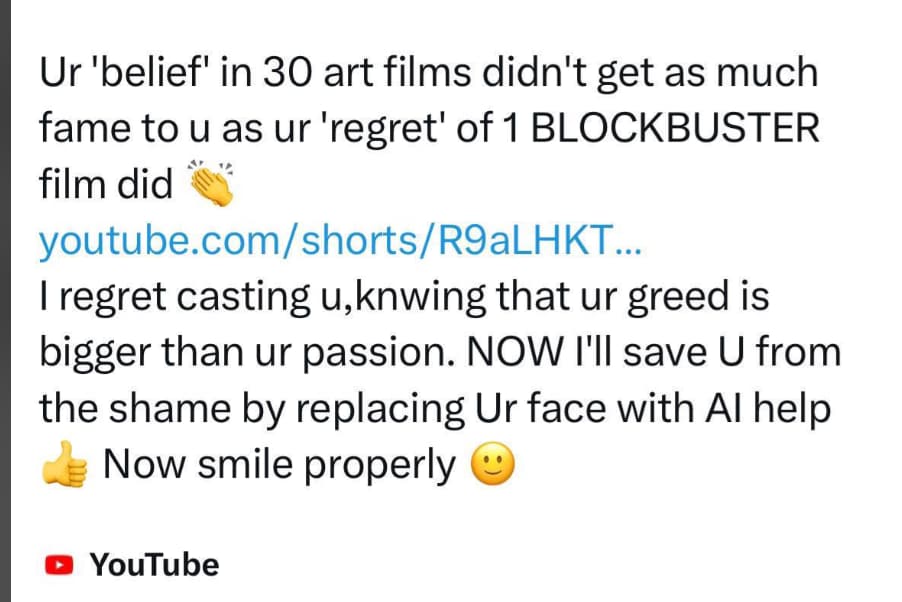This screenshot has height=602, width=902.
Task: Click the red YouTube play logo
Action: click(60, 565)
